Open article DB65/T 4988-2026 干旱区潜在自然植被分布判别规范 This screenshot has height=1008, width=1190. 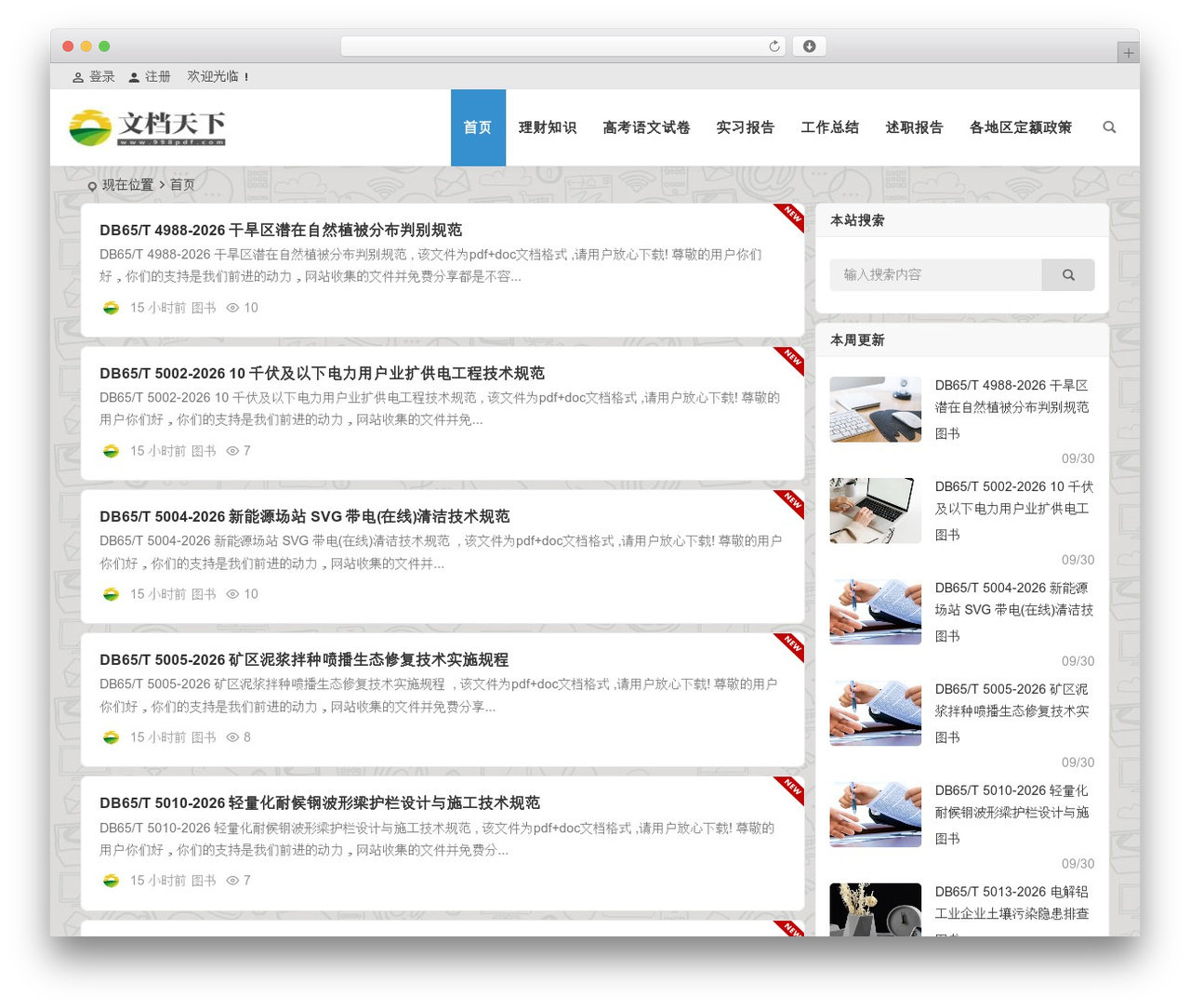[x=281, y=230]
